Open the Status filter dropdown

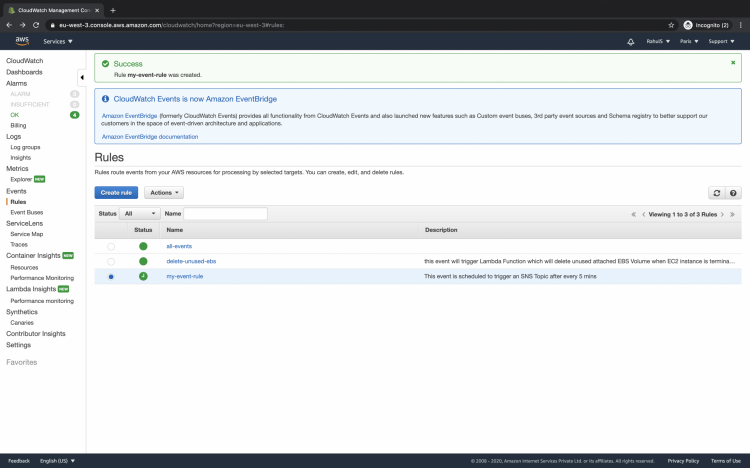point(140,213)
